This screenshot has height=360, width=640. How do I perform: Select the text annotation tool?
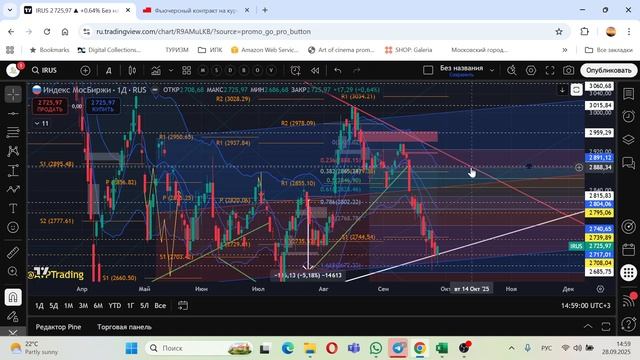click(13, 208)
